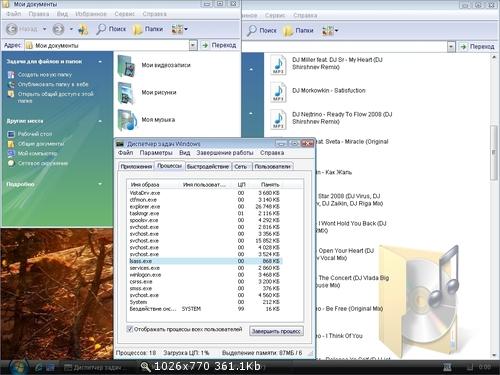Toggle Папки in Мои документы toolbar

(148, 29)
